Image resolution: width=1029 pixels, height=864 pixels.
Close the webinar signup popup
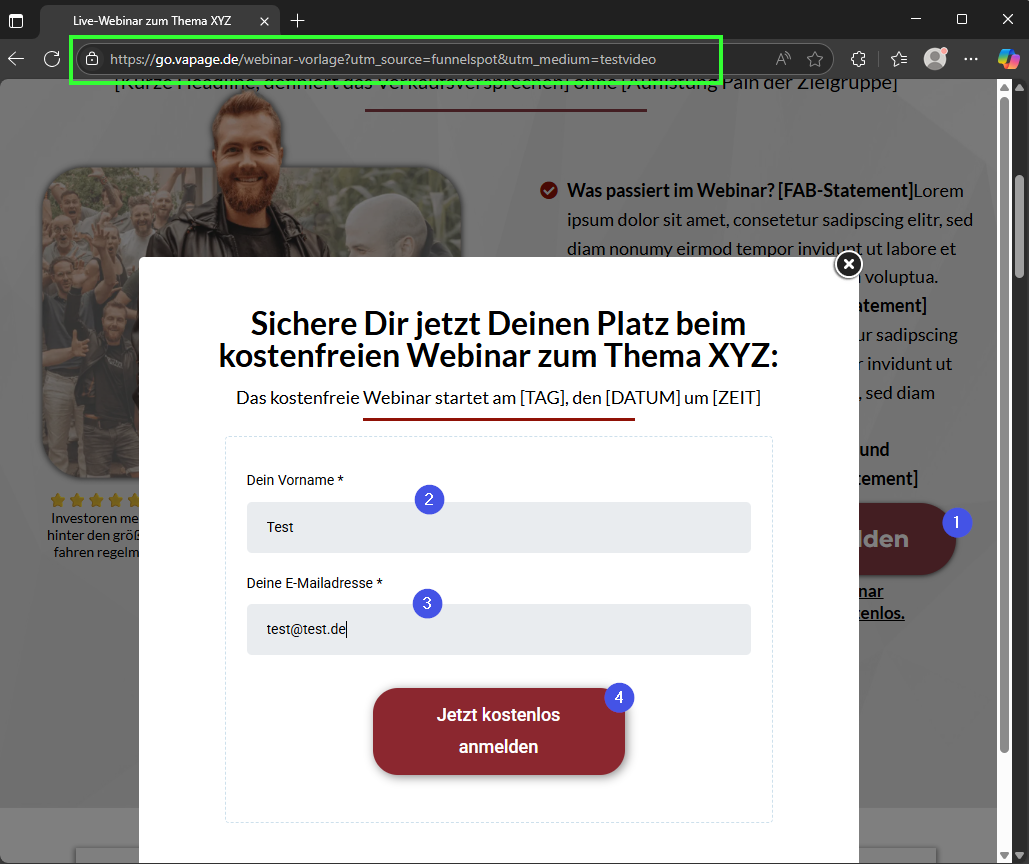tap(849, 264)
